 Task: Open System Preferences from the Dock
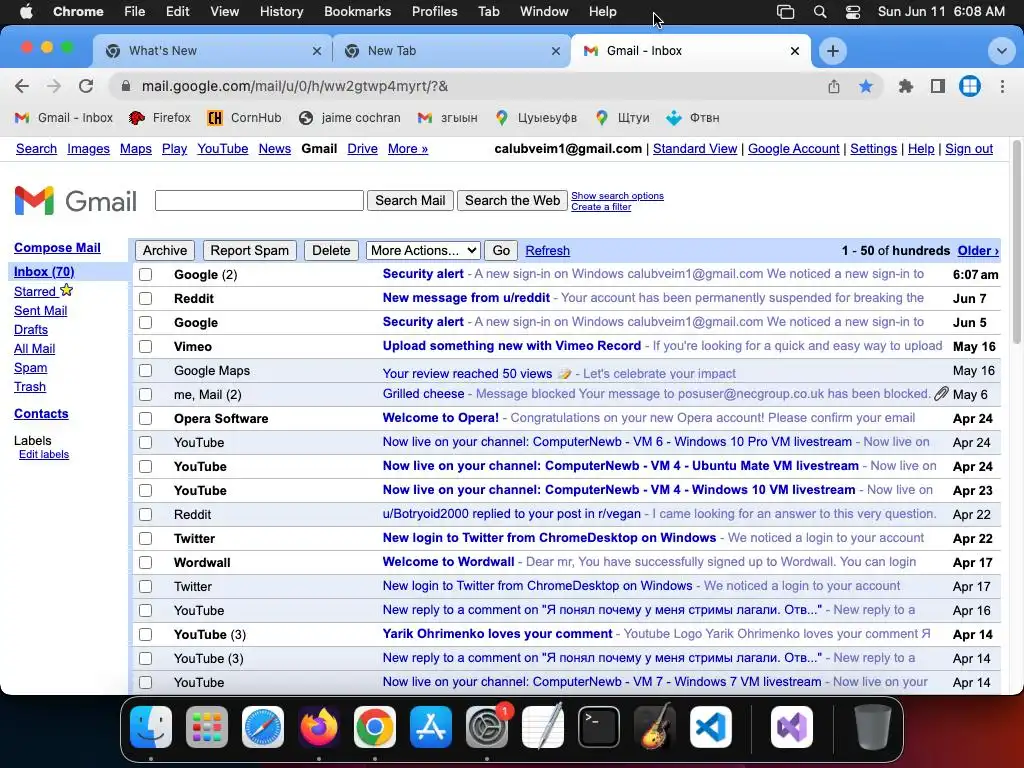point(487,726)
